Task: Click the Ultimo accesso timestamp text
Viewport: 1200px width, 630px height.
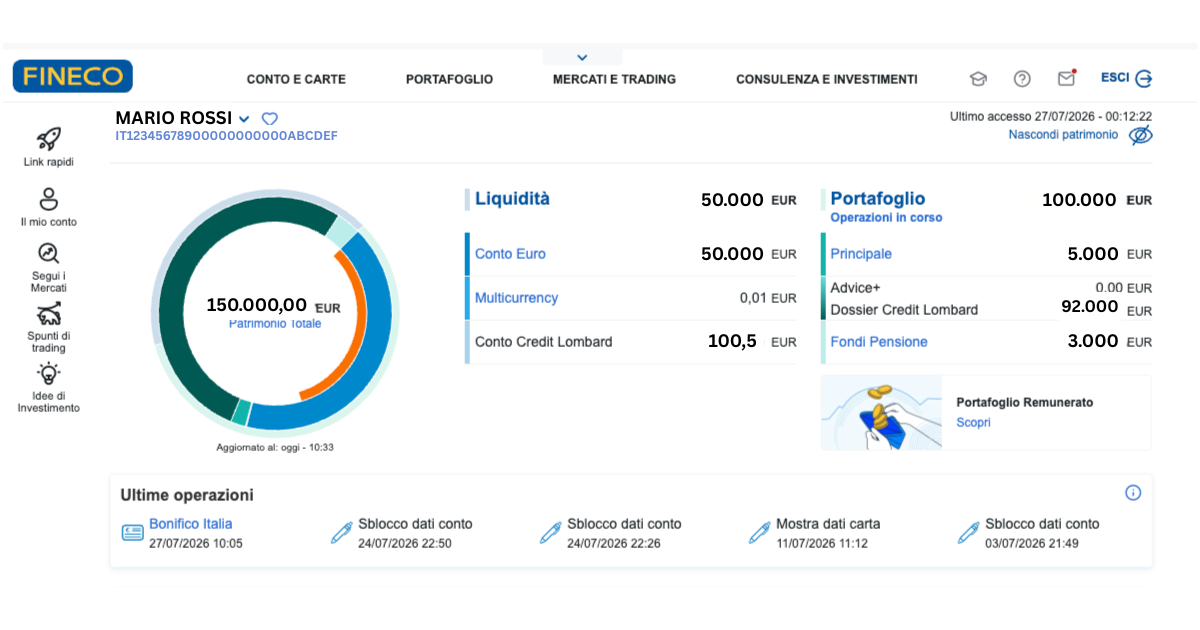Action: [1051, 116]
